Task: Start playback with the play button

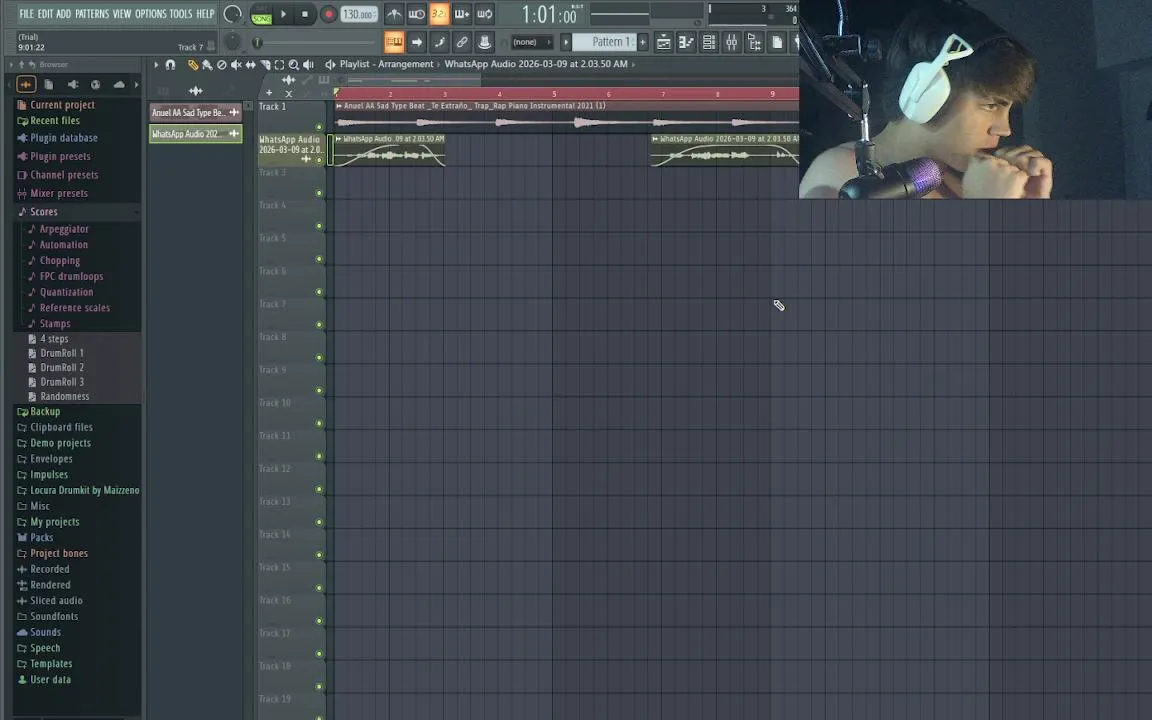Action: coord(284,14)
